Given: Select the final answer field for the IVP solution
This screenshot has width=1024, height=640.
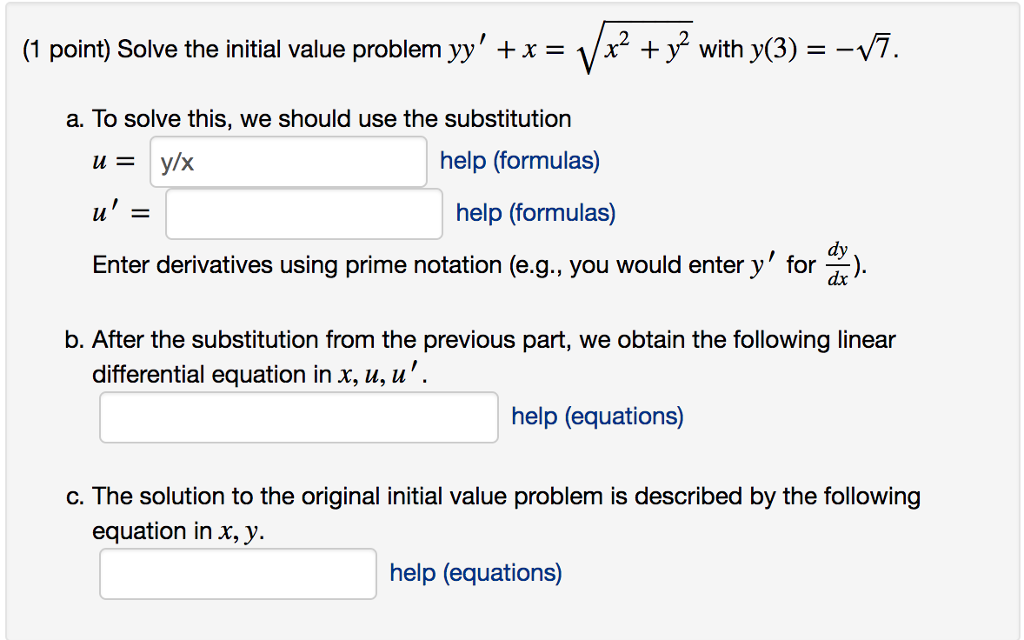Looking at the screenshot, I should (237, 571).
